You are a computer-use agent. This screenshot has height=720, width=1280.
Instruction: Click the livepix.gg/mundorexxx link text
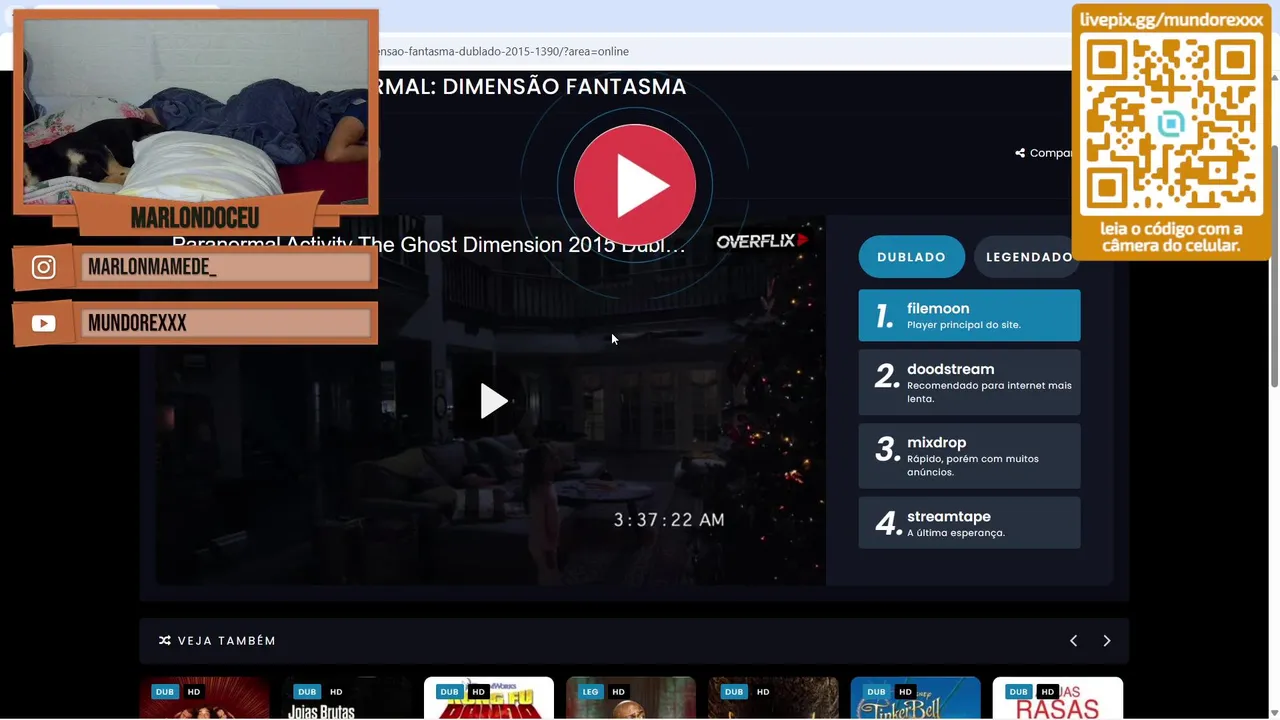click(x=1171, y=20)
